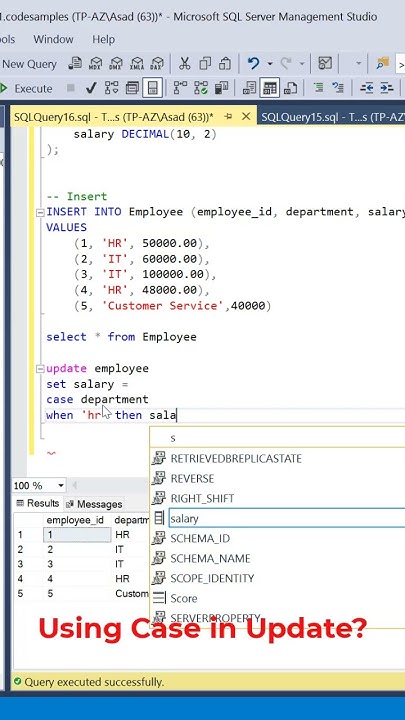Switch output to Results to Grid
This screenshot has width=405, height=720.
click(270, 88)
